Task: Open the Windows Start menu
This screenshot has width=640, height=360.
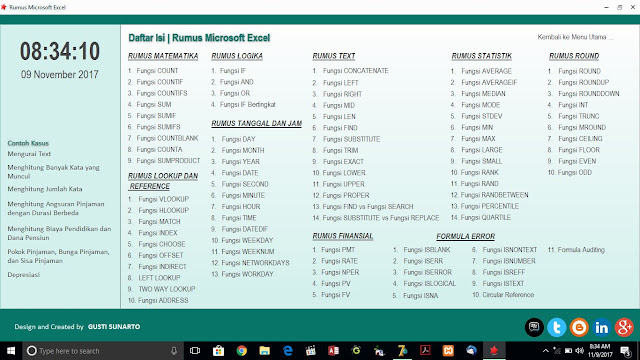Action: tap(11, 351)
